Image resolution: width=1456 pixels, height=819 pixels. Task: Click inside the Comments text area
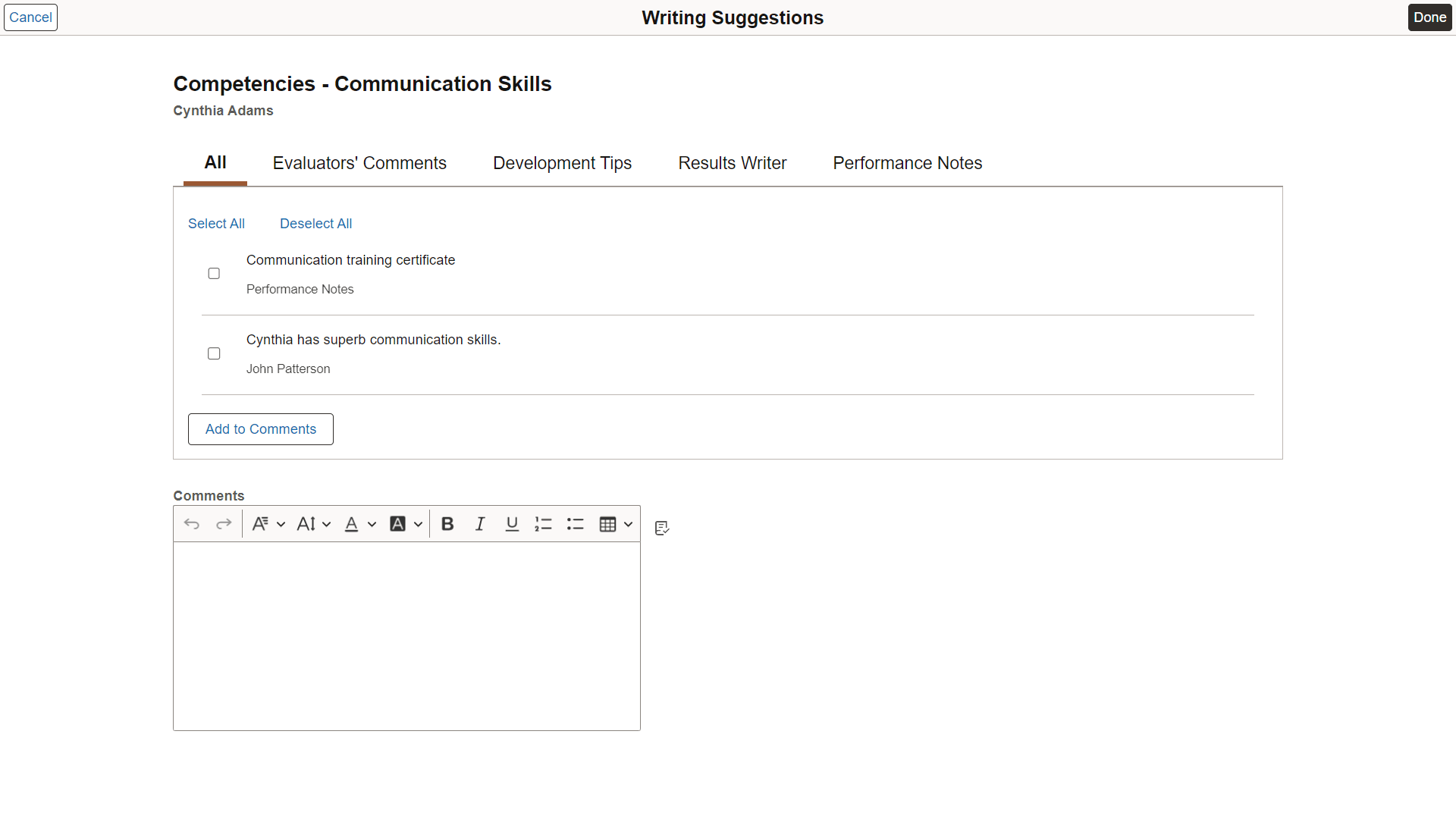406,635
